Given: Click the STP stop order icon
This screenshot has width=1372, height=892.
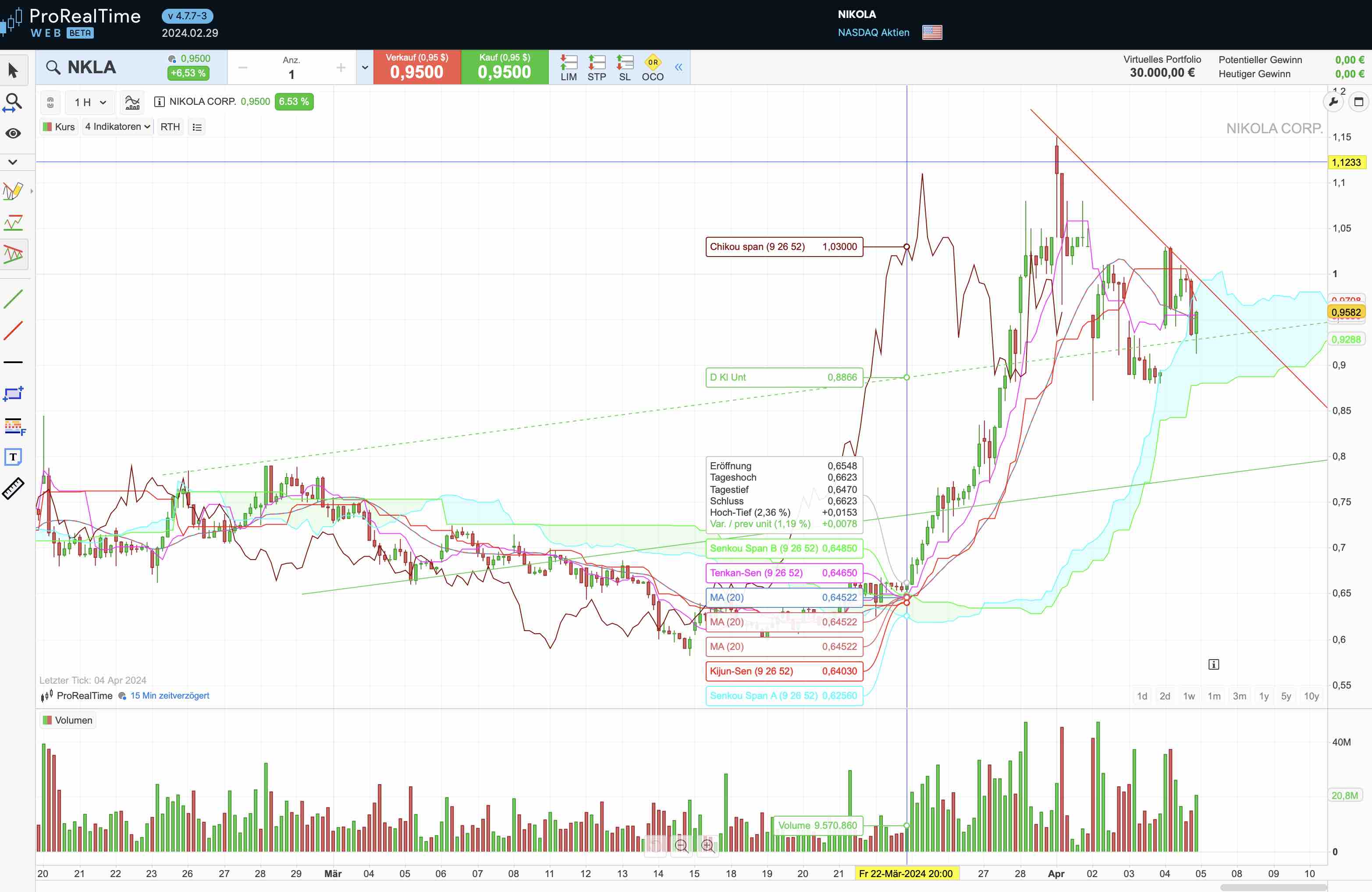Looking at the screenshot, I should tap(597, 68).
